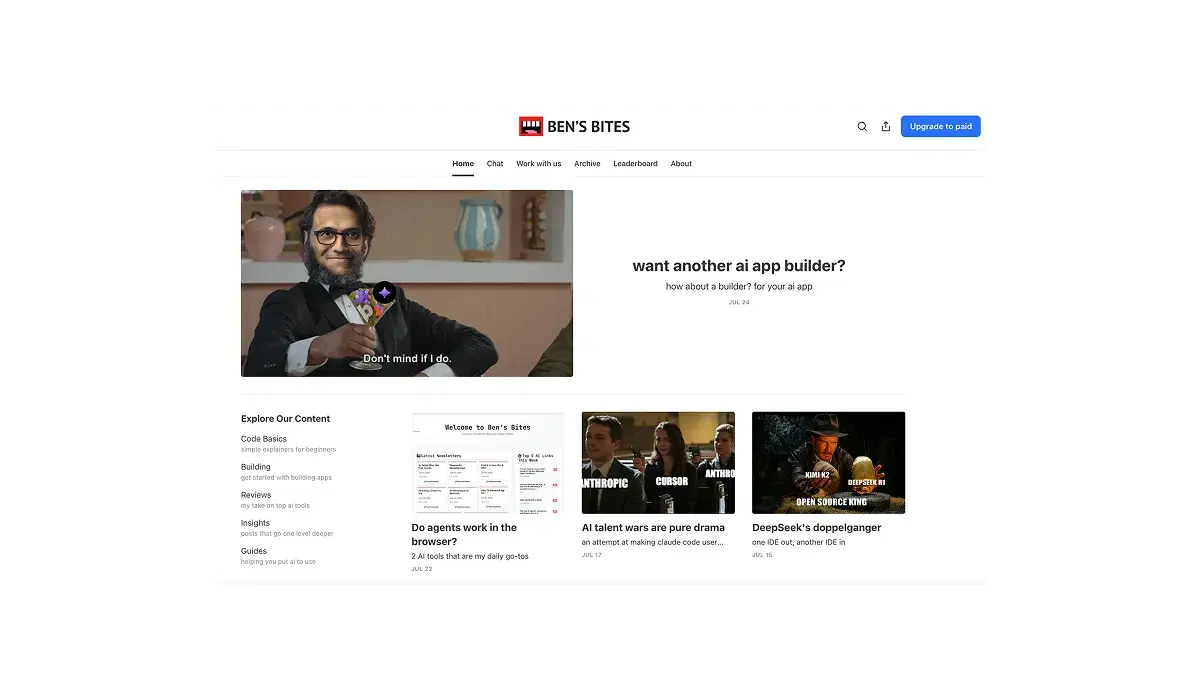
Task: Open Building content section
Action: pos(256,467)
